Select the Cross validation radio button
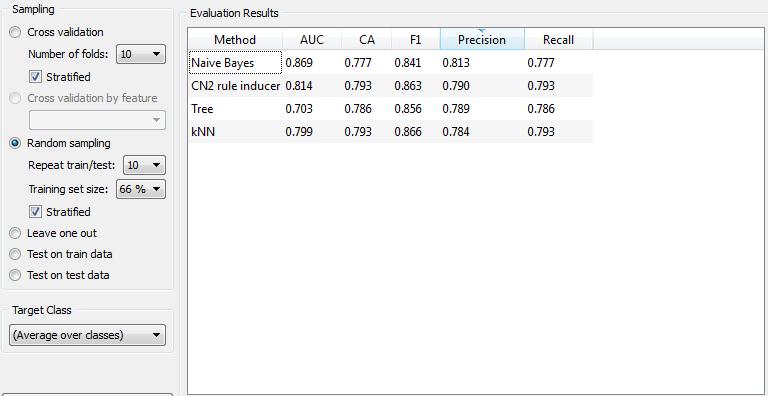The image size is (768, 396). [15, 32]
